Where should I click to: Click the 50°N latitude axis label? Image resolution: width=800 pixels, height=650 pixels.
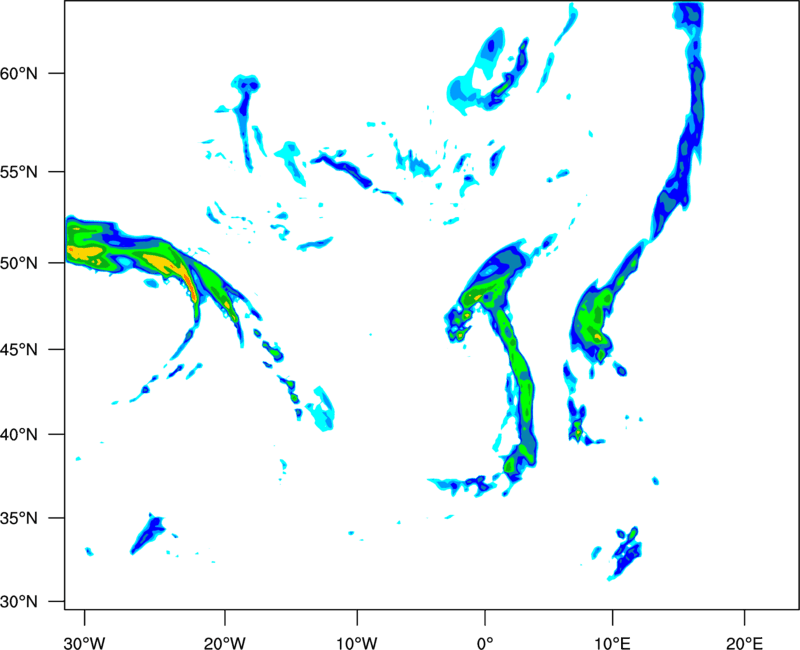pyautogui.click(x=19, y=263)
